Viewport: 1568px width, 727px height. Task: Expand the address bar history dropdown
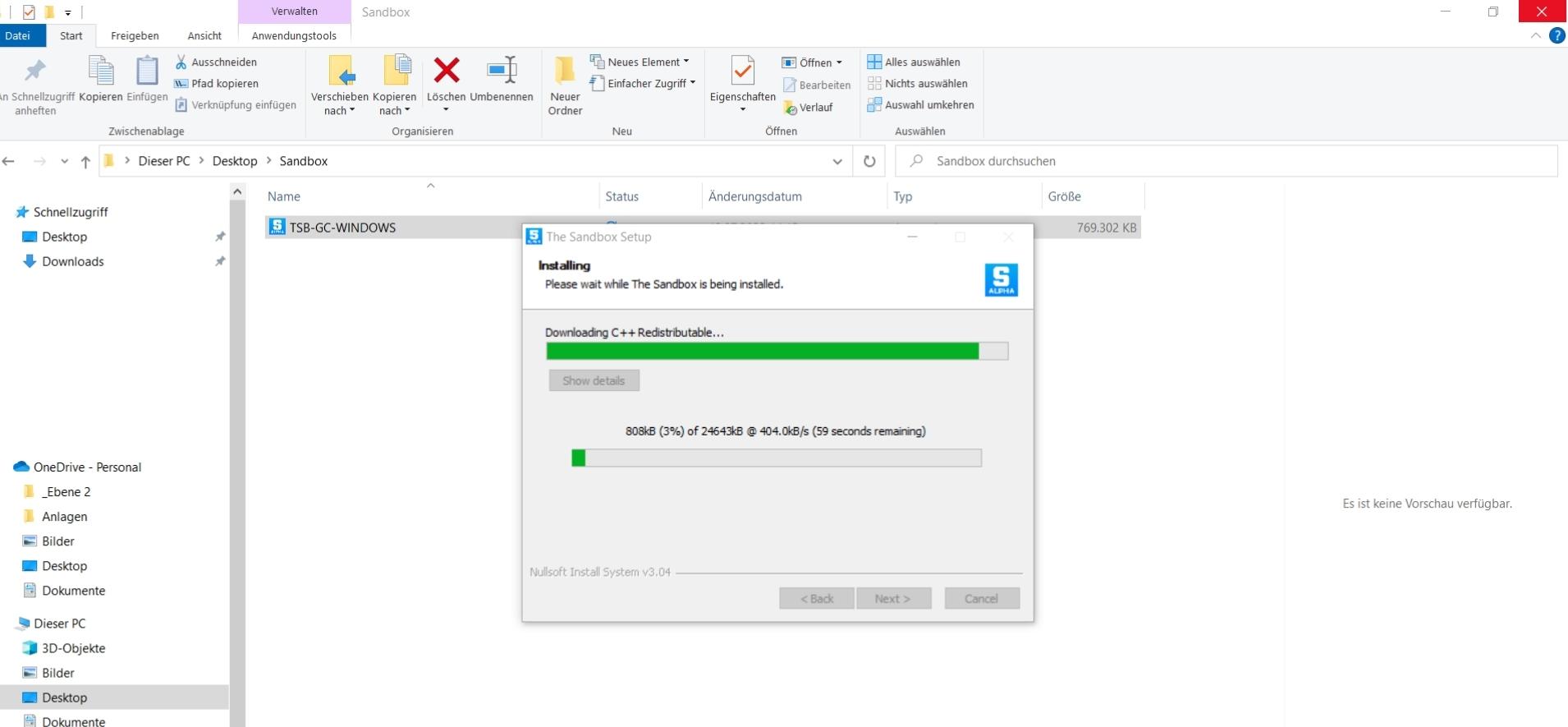tap(837, 162)
